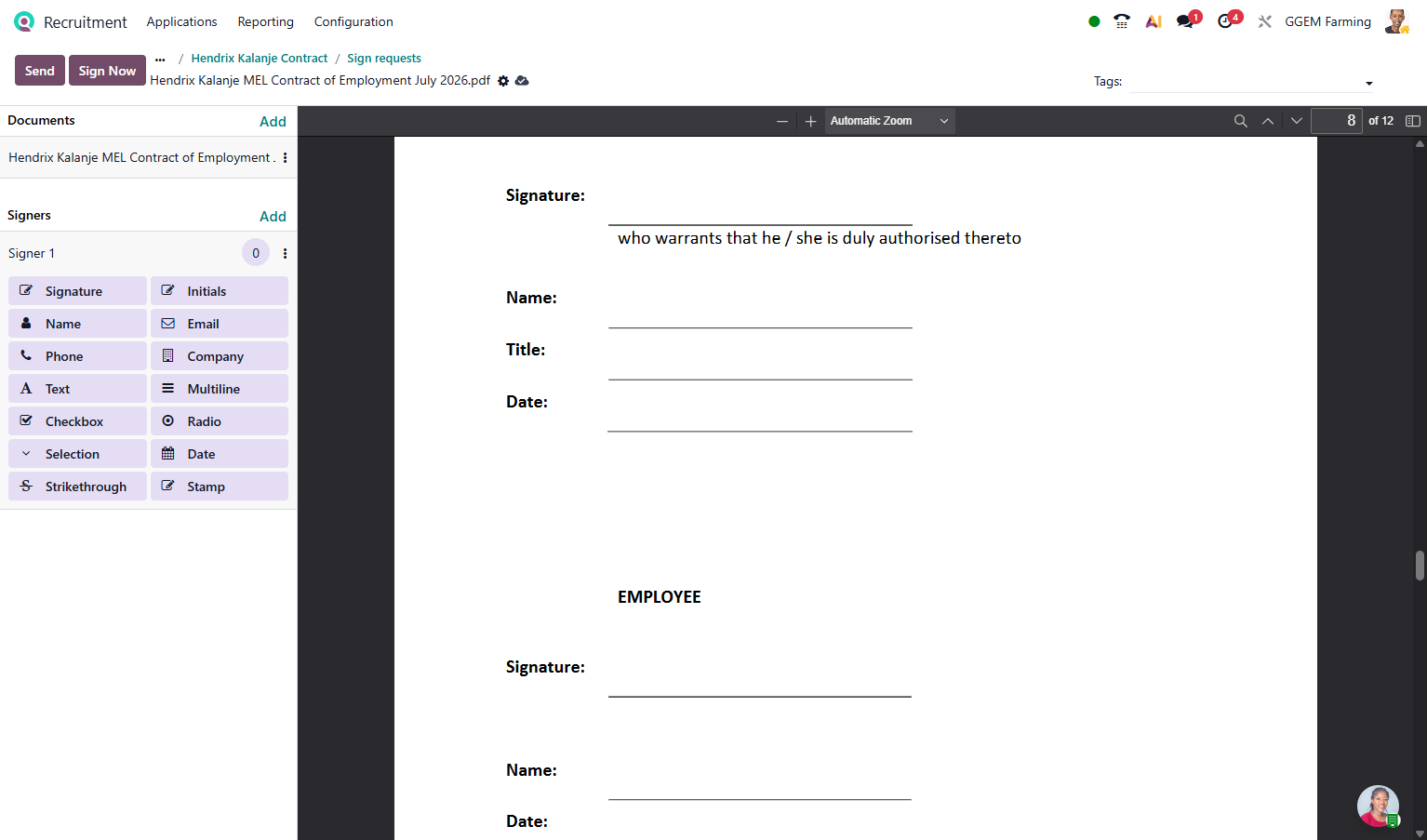Screen dimensions: 1427x840
Task: Open the PDF search magnifier
Action: point(1240,121)
